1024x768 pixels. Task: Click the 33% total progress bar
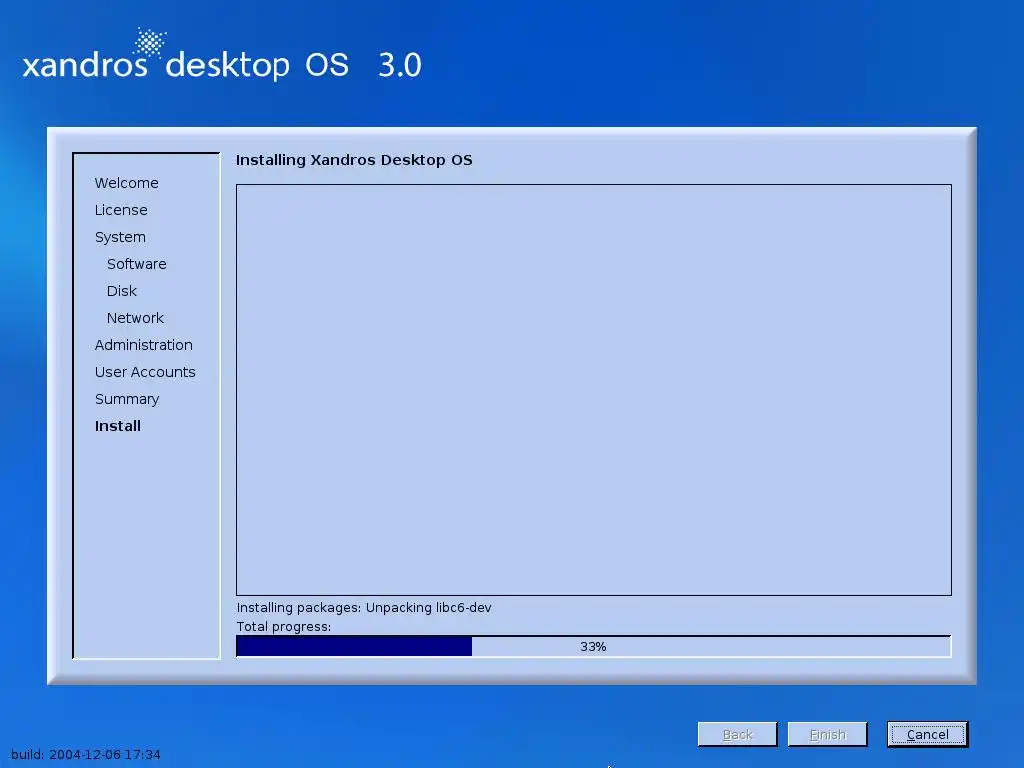[x=593, y=646]
